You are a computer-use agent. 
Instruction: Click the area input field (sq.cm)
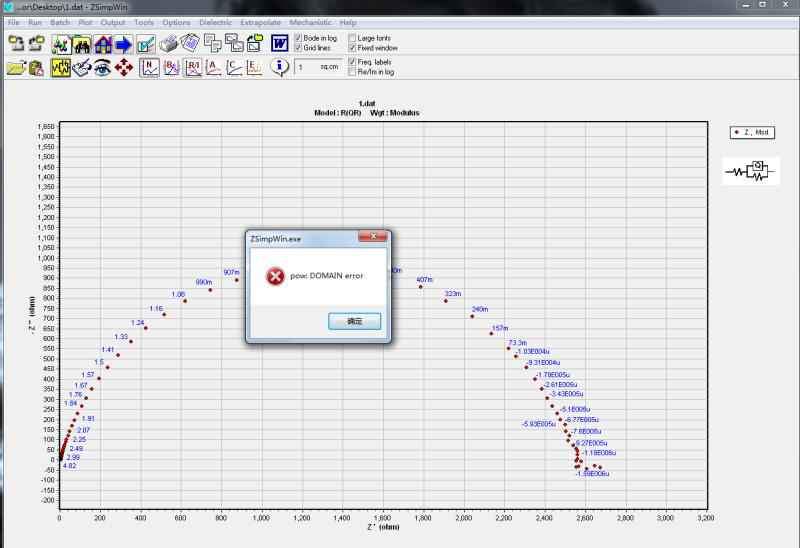pyautogui.click(x=318, y=67)
